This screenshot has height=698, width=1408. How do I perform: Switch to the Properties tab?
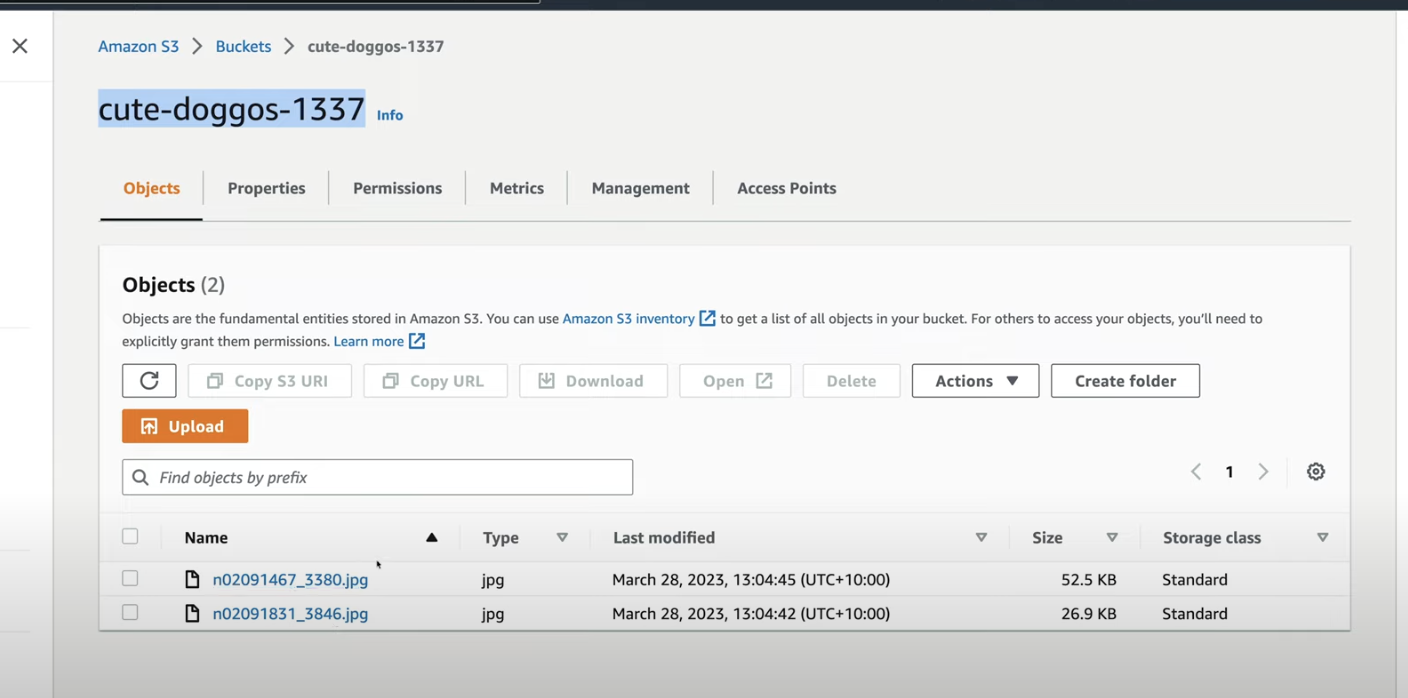[x=266, y=188]
